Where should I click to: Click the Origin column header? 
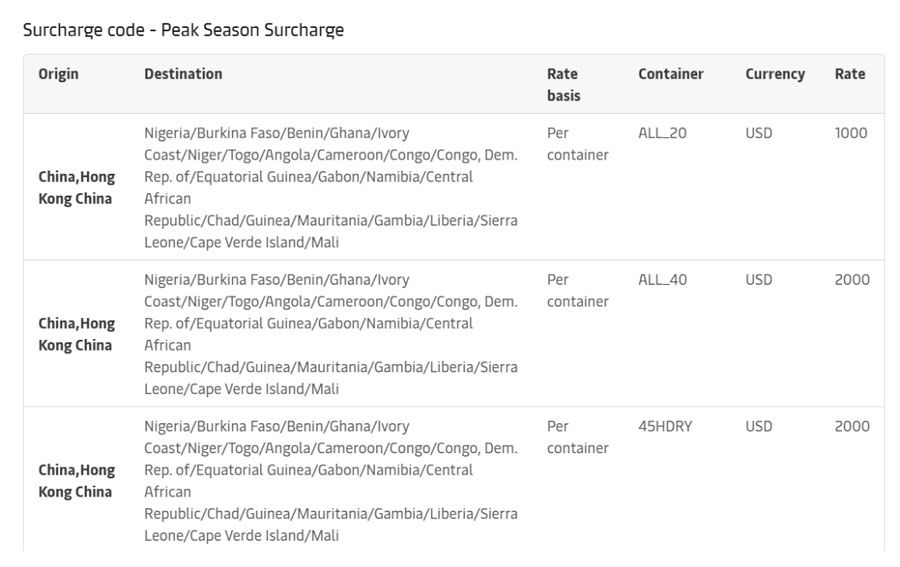pyautogui.click(x=58, y=74)
